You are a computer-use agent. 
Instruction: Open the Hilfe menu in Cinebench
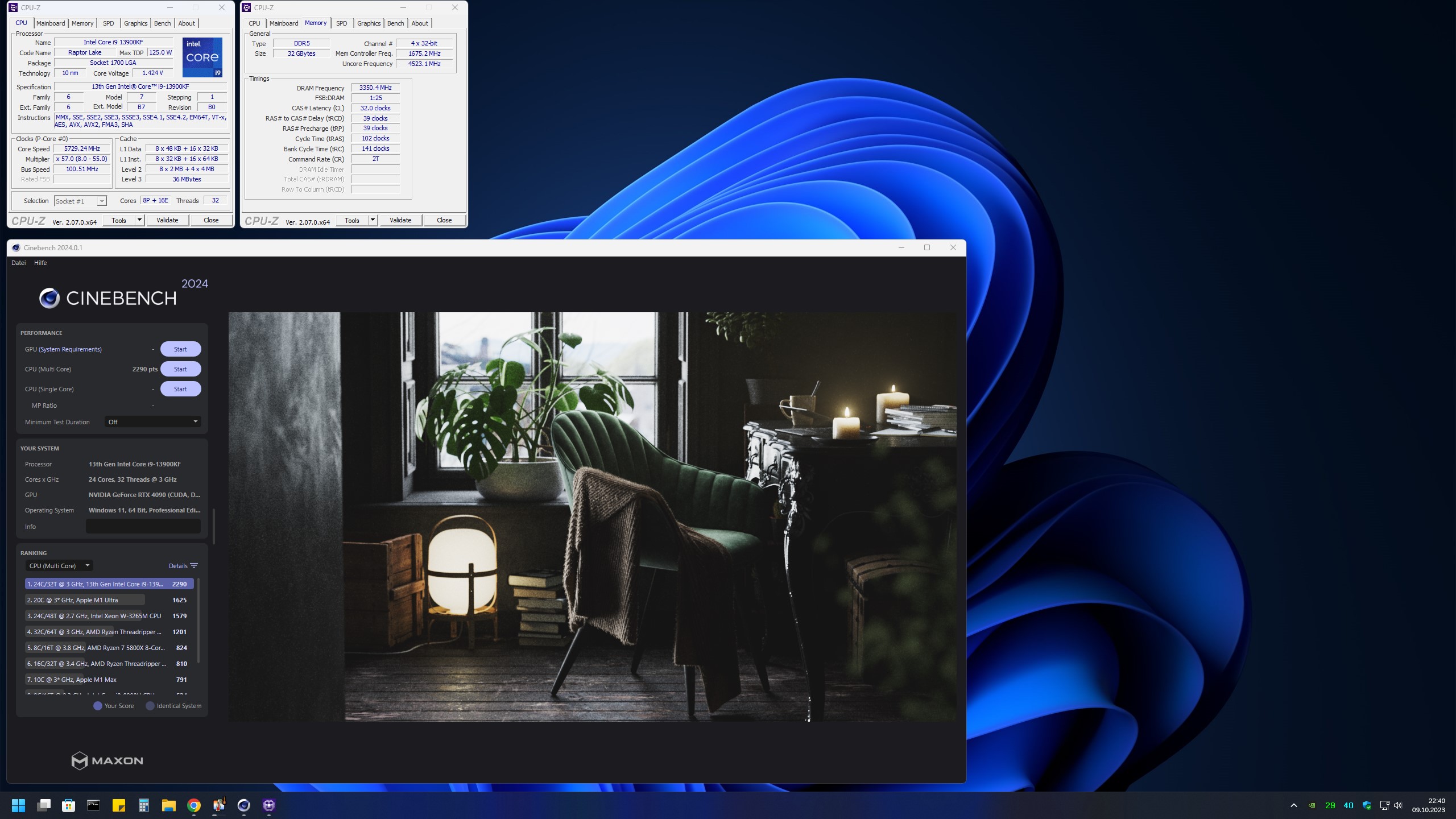(x=40, y=263)
